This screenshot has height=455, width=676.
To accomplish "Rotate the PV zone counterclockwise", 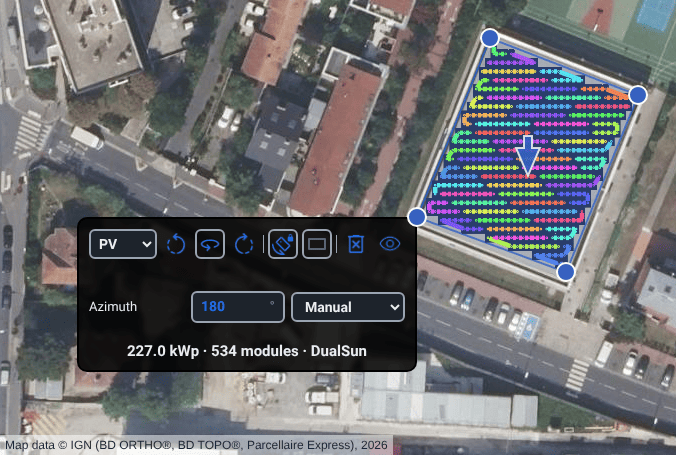I will tap(176, 244).
